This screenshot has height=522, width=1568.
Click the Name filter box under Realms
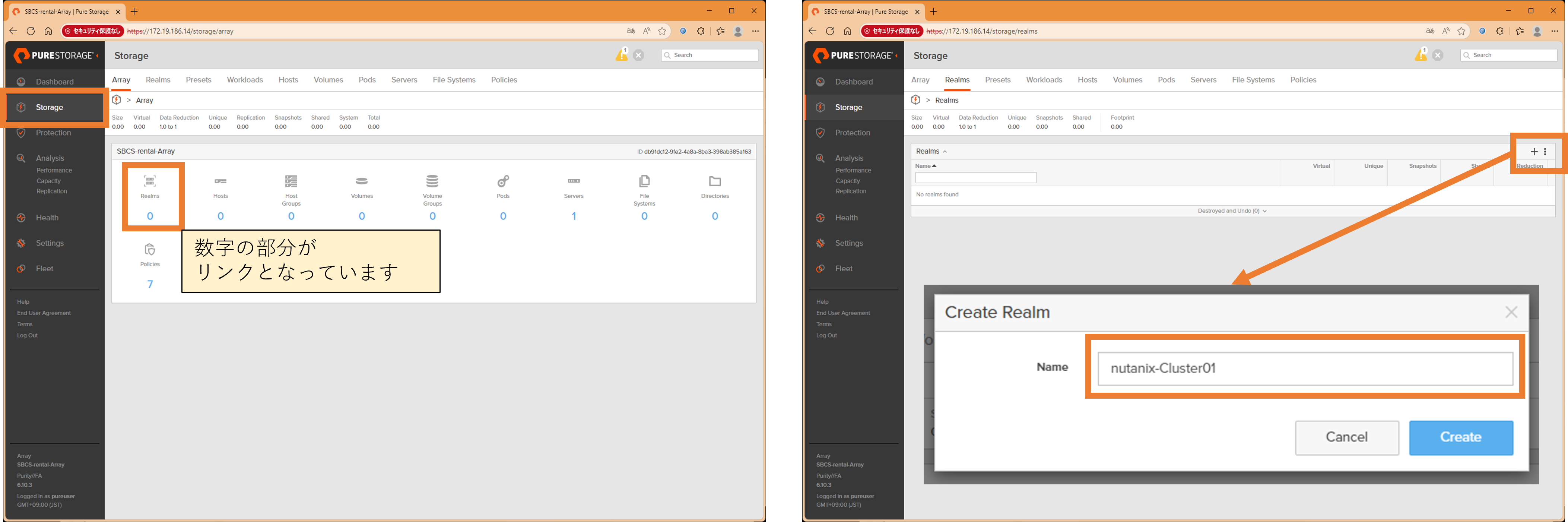975,178
